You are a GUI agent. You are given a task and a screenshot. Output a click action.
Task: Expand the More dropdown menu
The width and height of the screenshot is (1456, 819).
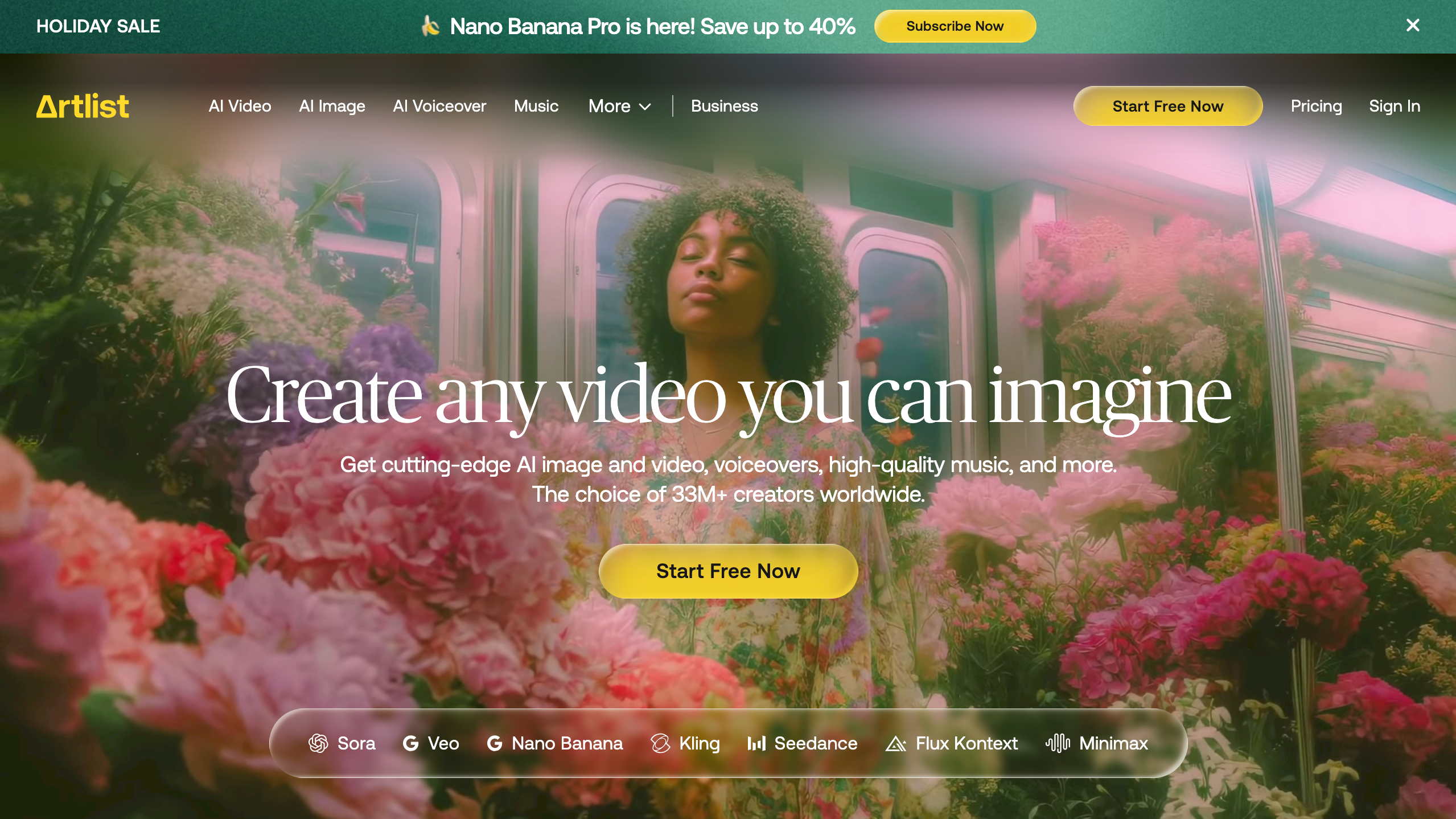[610, 106]
